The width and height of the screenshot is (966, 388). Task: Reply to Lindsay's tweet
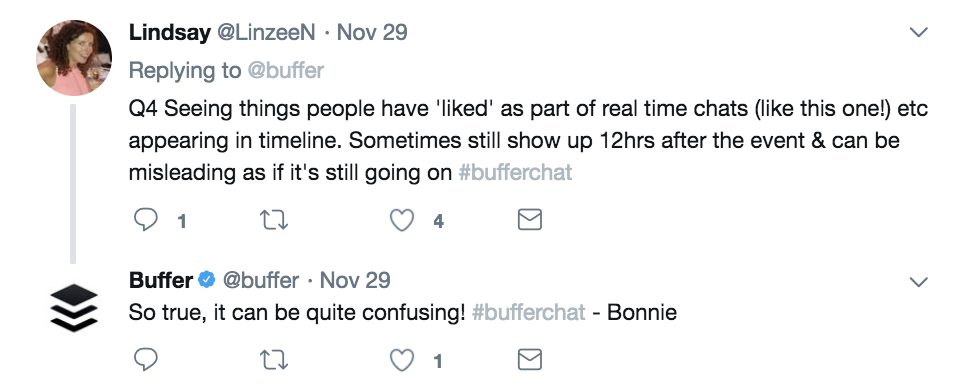[145, 220]
